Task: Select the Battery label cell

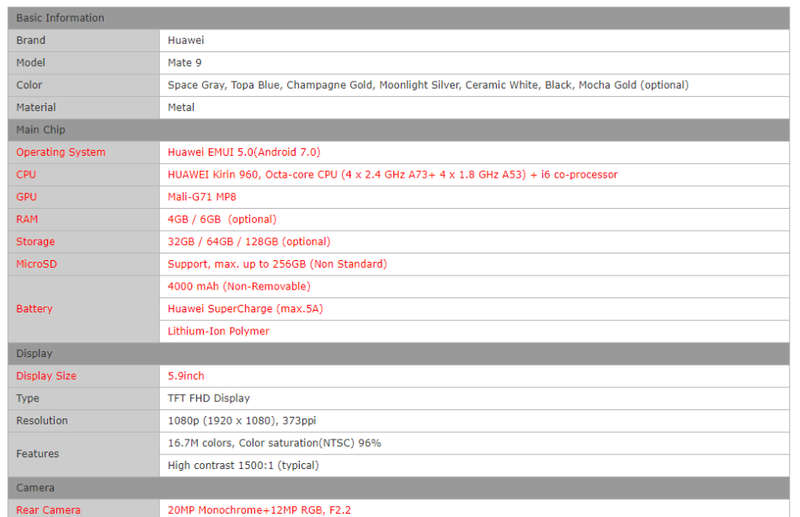Action: coord(84,309)
